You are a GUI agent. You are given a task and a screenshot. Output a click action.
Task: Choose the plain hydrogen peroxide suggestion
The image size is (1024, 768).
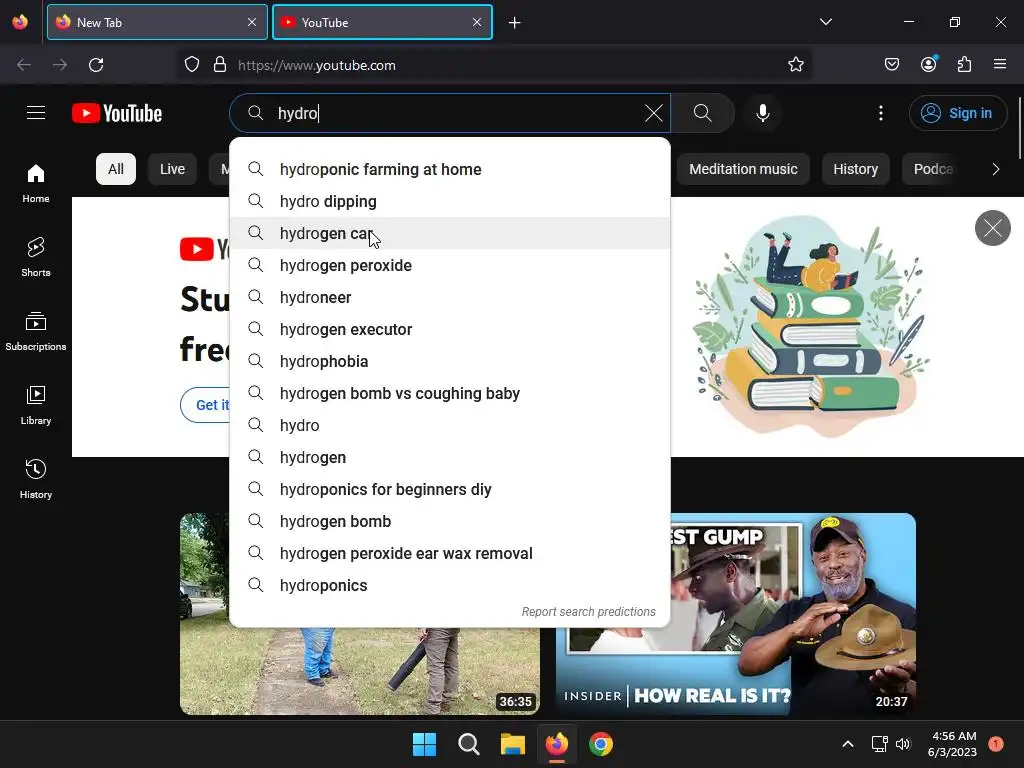(450, 265)
